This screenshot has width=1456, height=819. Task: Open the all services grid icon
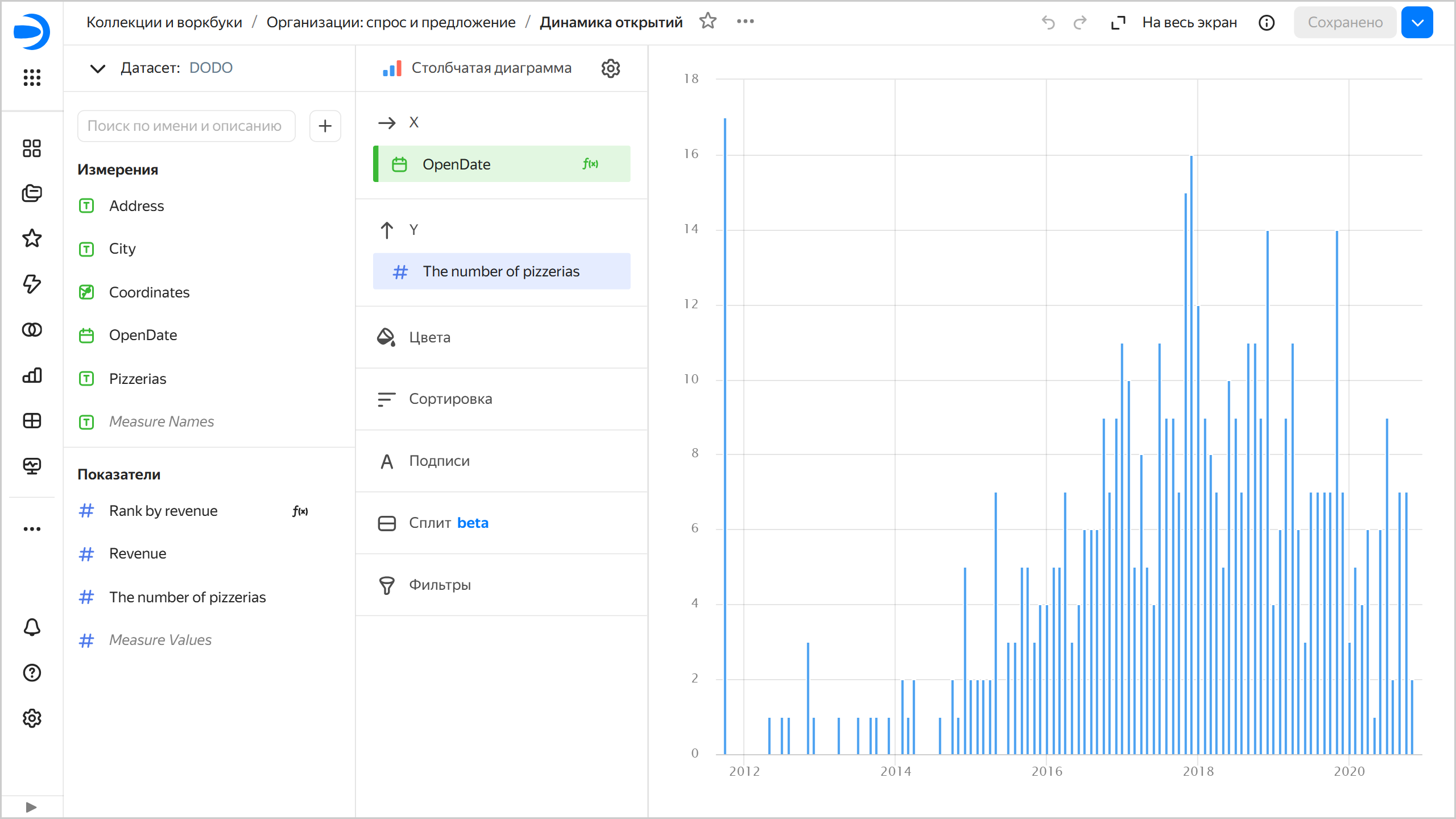(32, 77)
